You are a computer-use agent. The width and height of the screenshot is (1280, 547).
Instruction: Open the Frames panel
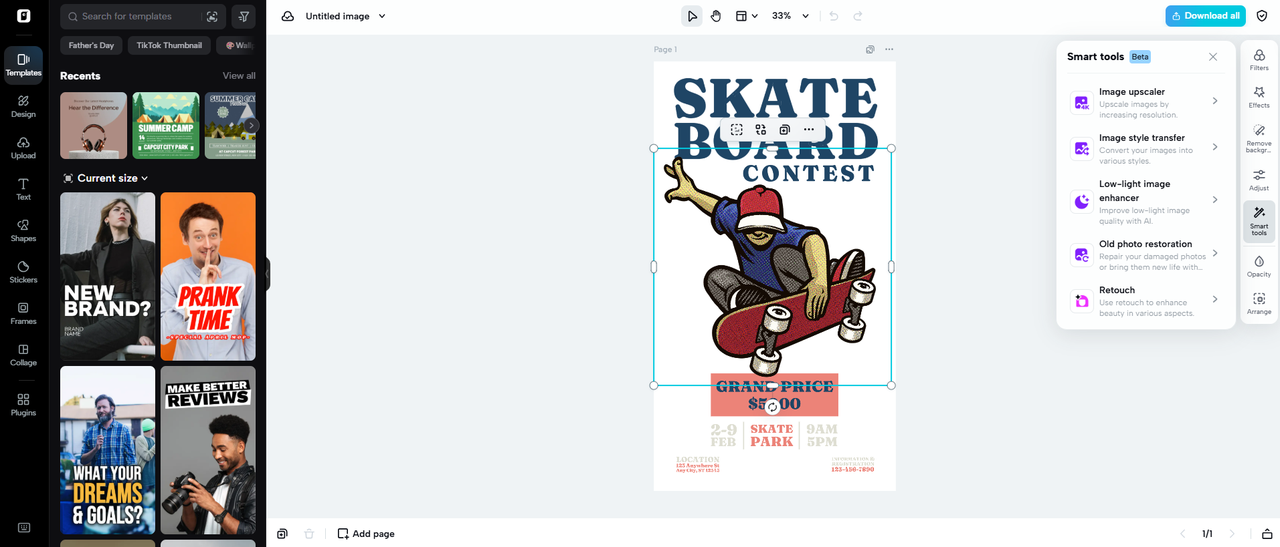pos(23,313)
